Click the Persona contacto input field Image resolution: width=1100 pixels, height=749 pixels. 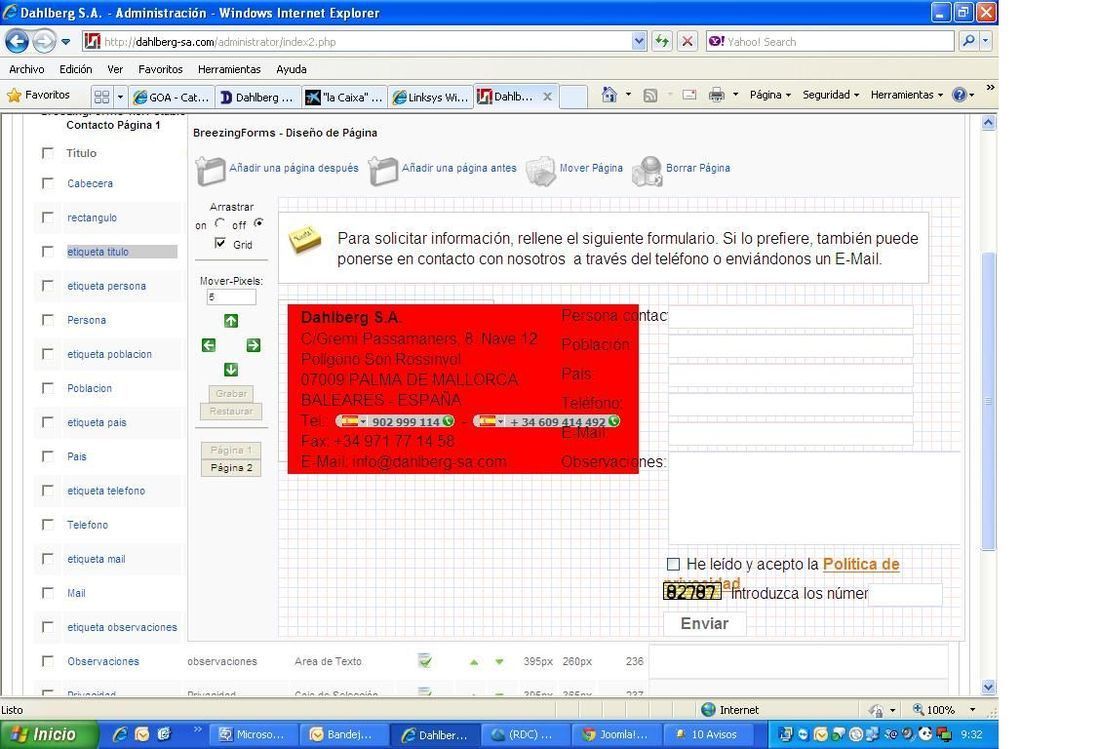pos(791,316)
